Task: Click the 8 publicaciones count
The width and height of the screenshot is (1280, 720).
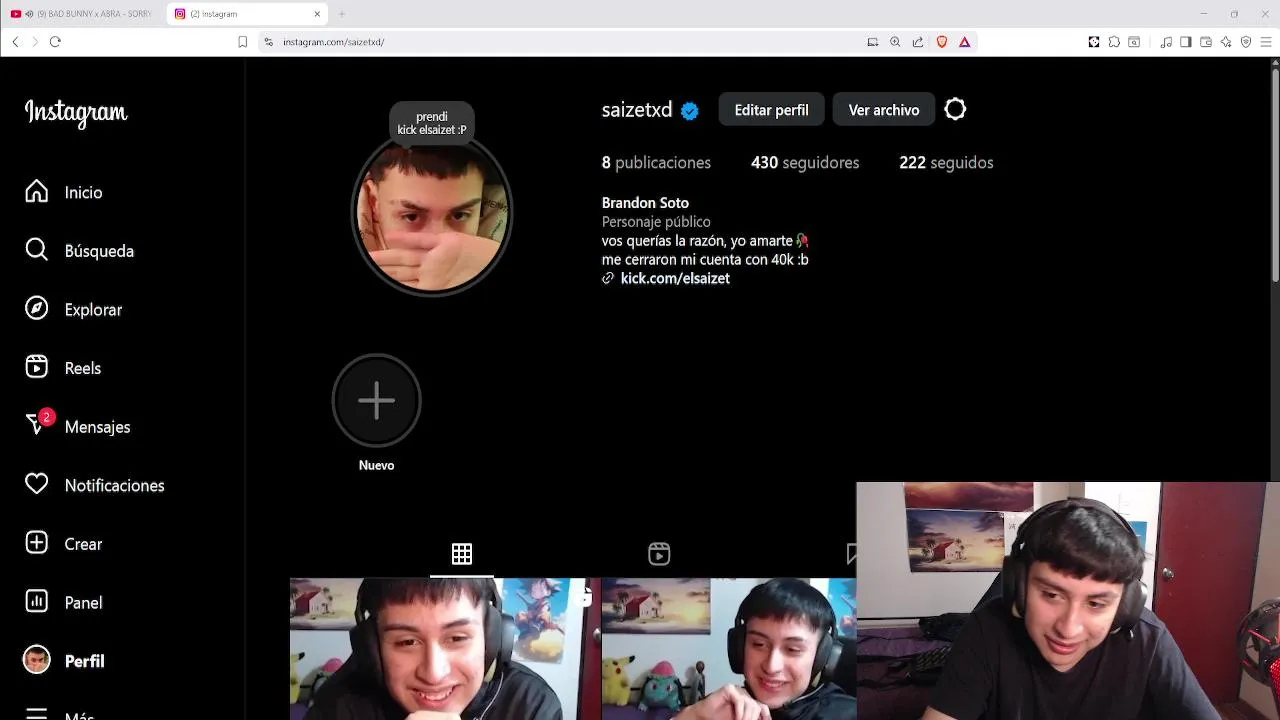Action: [x=656, y=163]
